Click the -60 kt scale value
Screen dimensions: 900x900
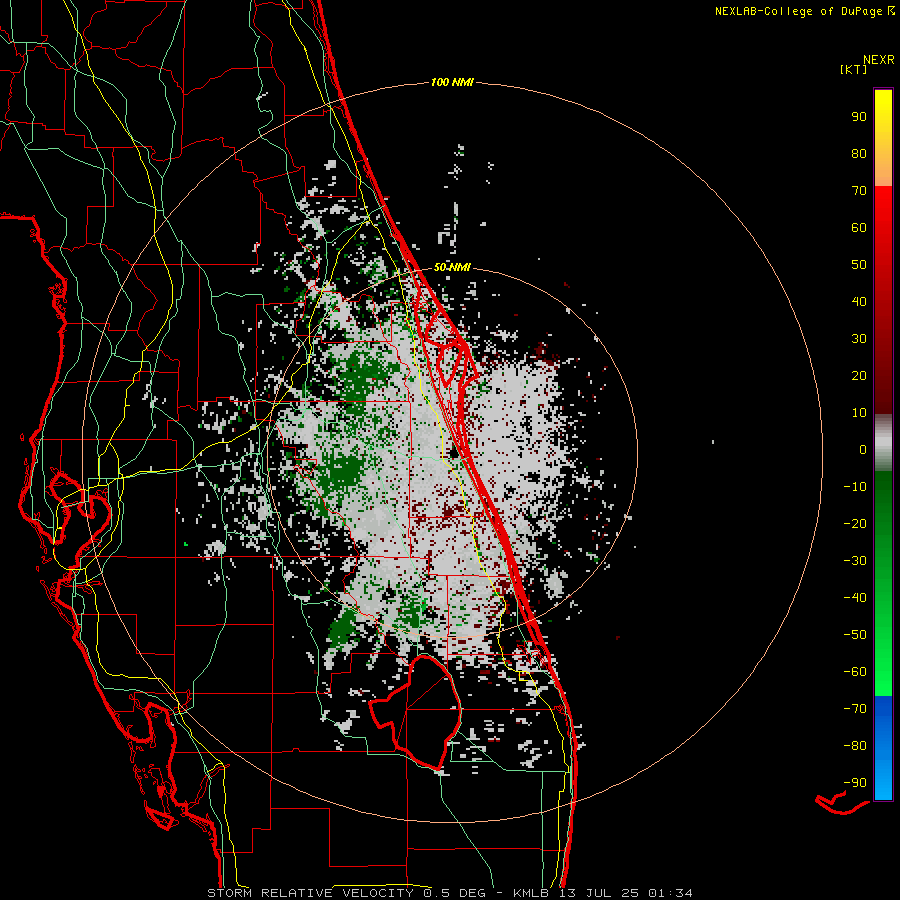pyautogui.click(x=855, y=672)
